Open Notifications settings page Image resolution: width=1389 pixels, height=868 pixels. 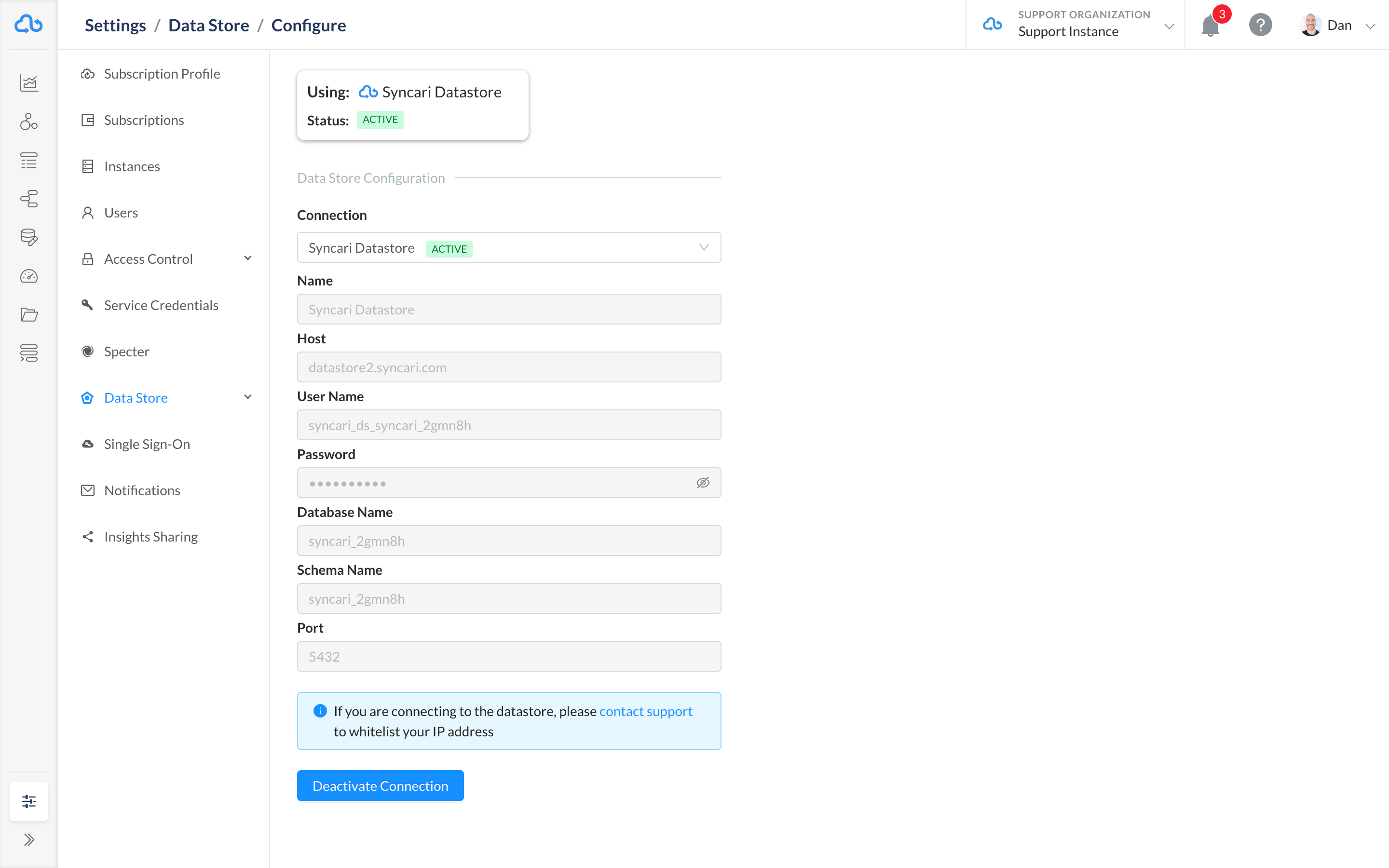point(142,490)
